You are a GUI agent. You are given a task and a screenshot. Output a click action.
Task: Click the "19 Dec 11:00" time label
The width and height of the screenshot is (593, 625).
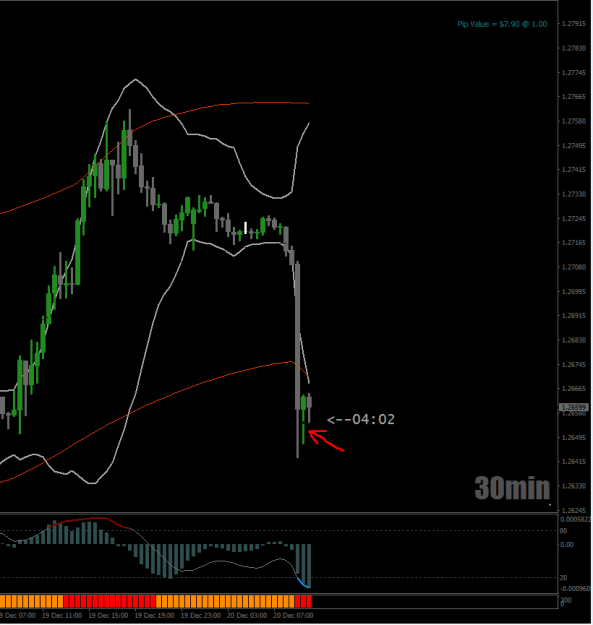pyautogui.click(x=62, y=615)
